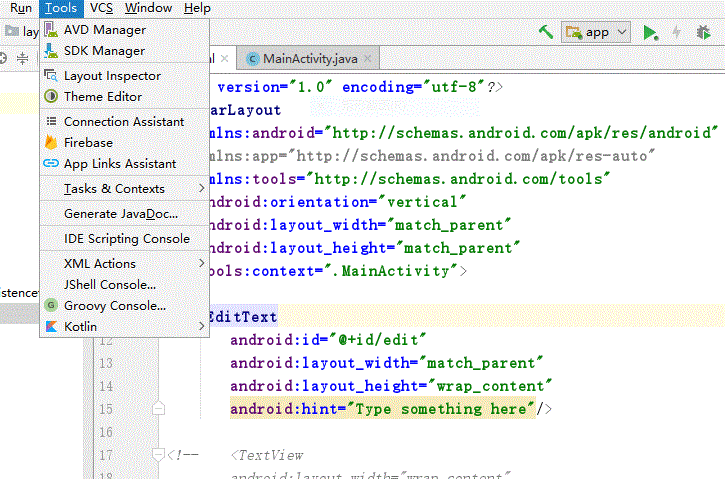Click the commented TextView tag

267,455
